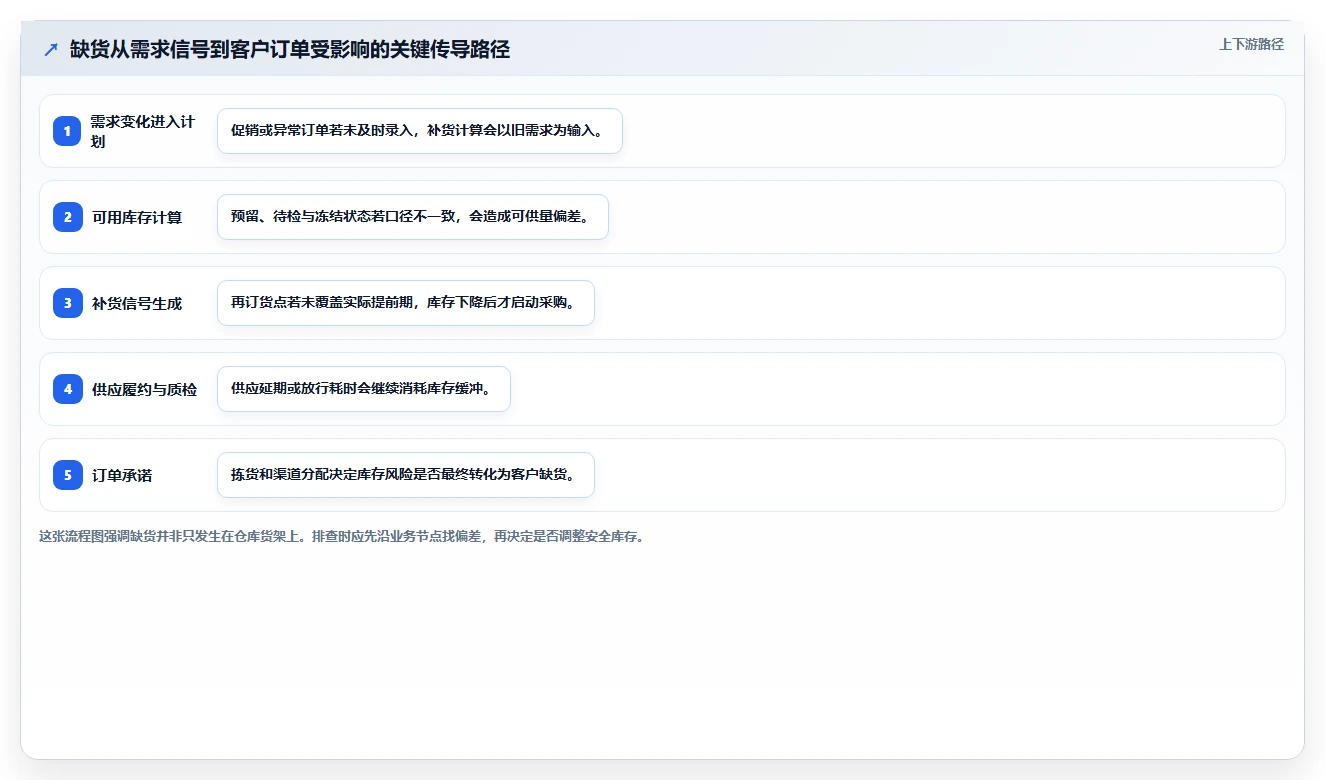Select step badge 4

point(67,389)
